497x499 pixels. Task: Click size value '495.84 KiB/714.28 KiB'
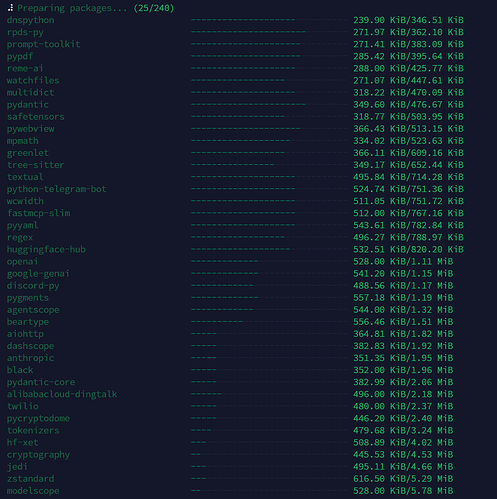coord(408,177)
